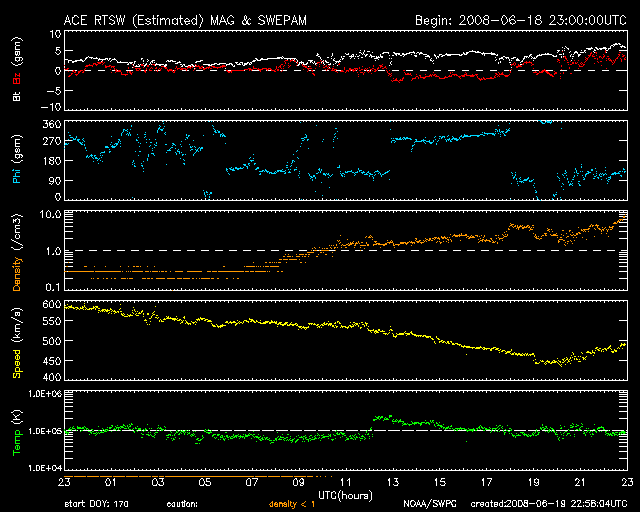
Task: Click the 'start DOY: 170' text
Action: pyautogui.click(x=96, y=504)
